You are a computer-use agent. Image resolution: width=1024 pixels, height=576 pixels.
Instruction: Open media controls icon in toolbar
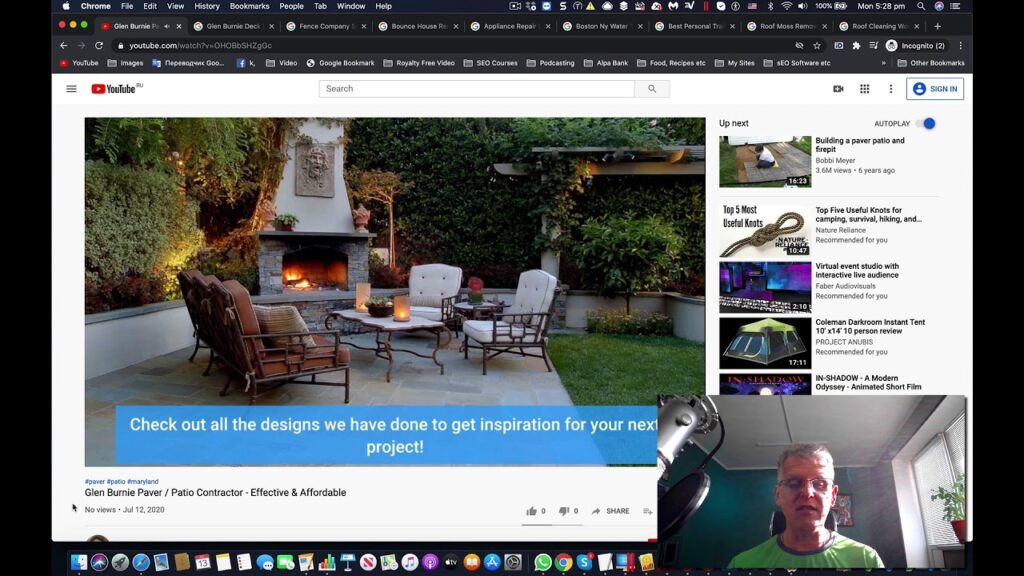point(873,46)
